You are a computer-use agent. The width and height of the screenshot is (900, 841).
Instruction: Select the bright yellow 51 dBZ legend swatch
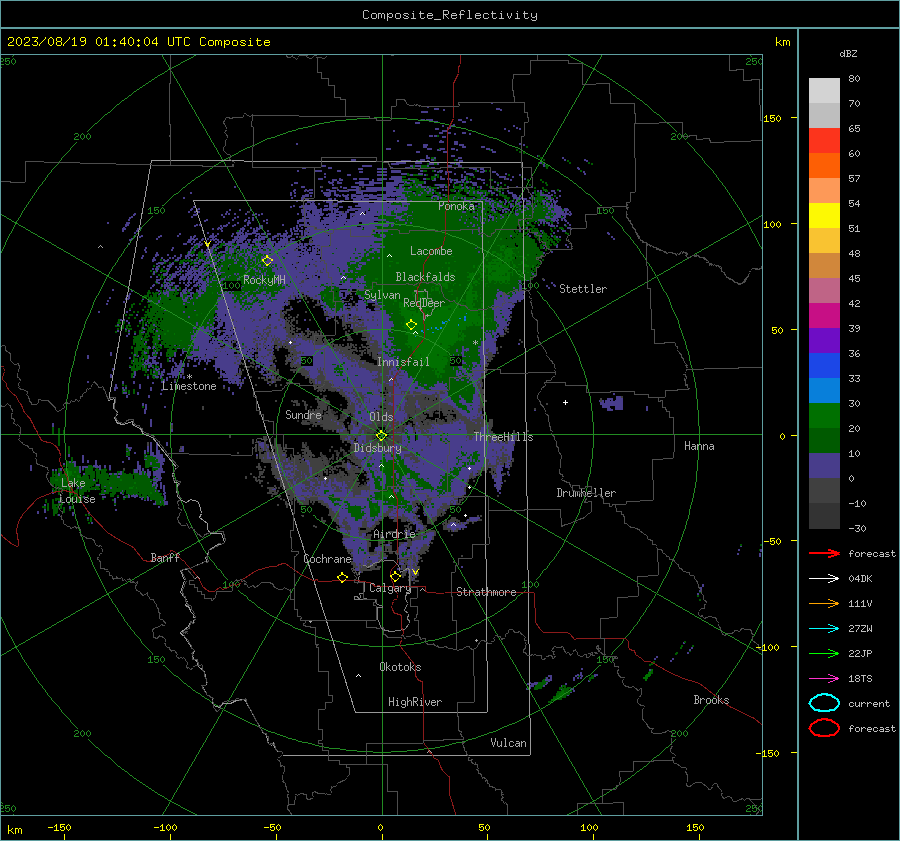pyautogui.click(x=824, y=216)
